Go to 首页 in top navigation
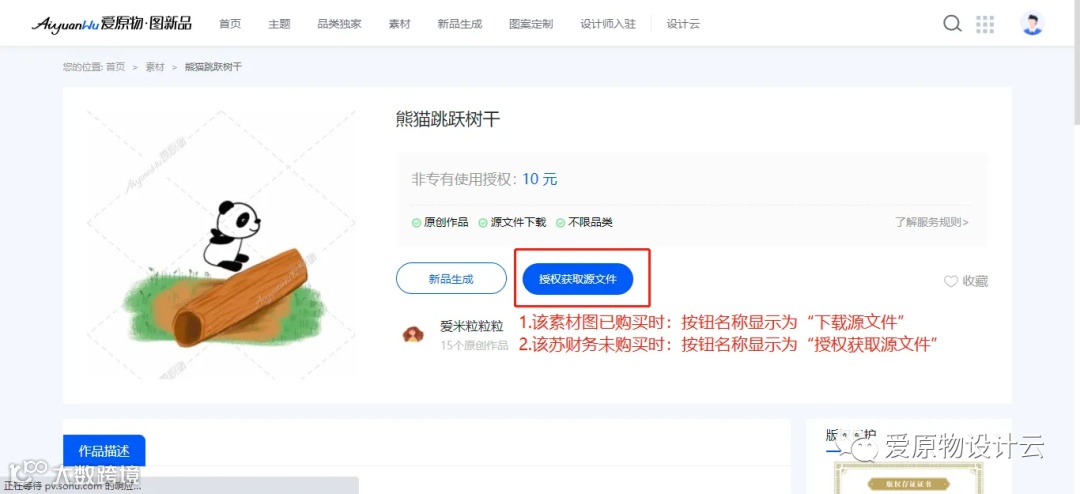 (230, 24)
